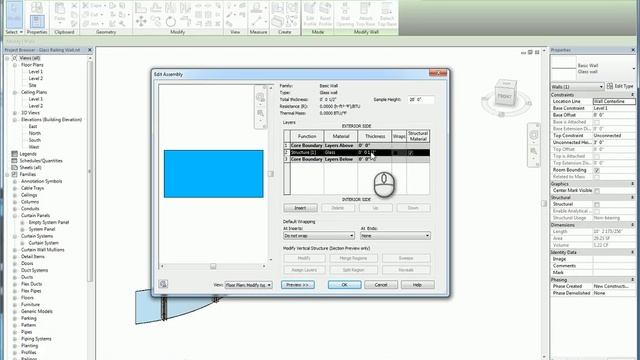Select the Move tool in the Modify panel
The width and height of the screenshot is (640, 360).
point(141,21)
